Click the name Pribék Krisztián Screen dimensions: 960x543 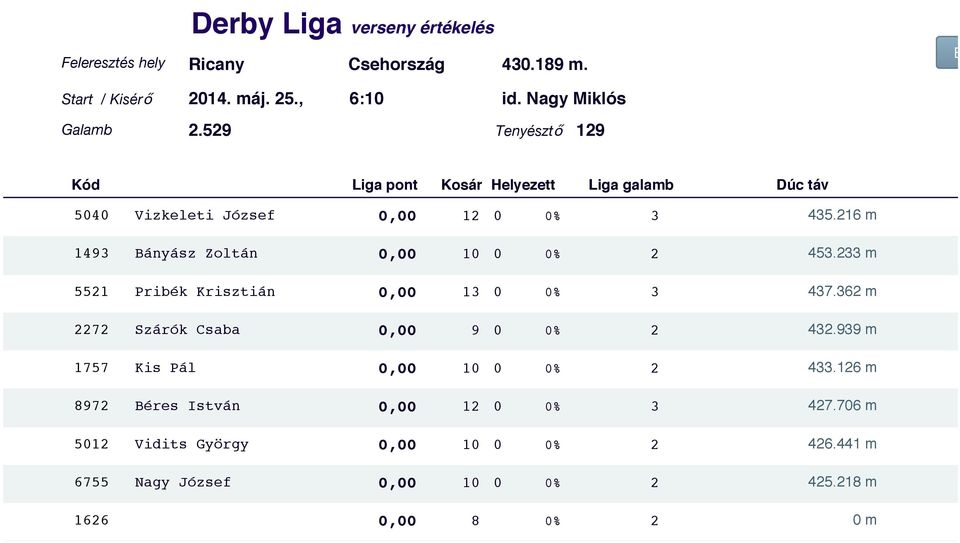click(204, 292)
